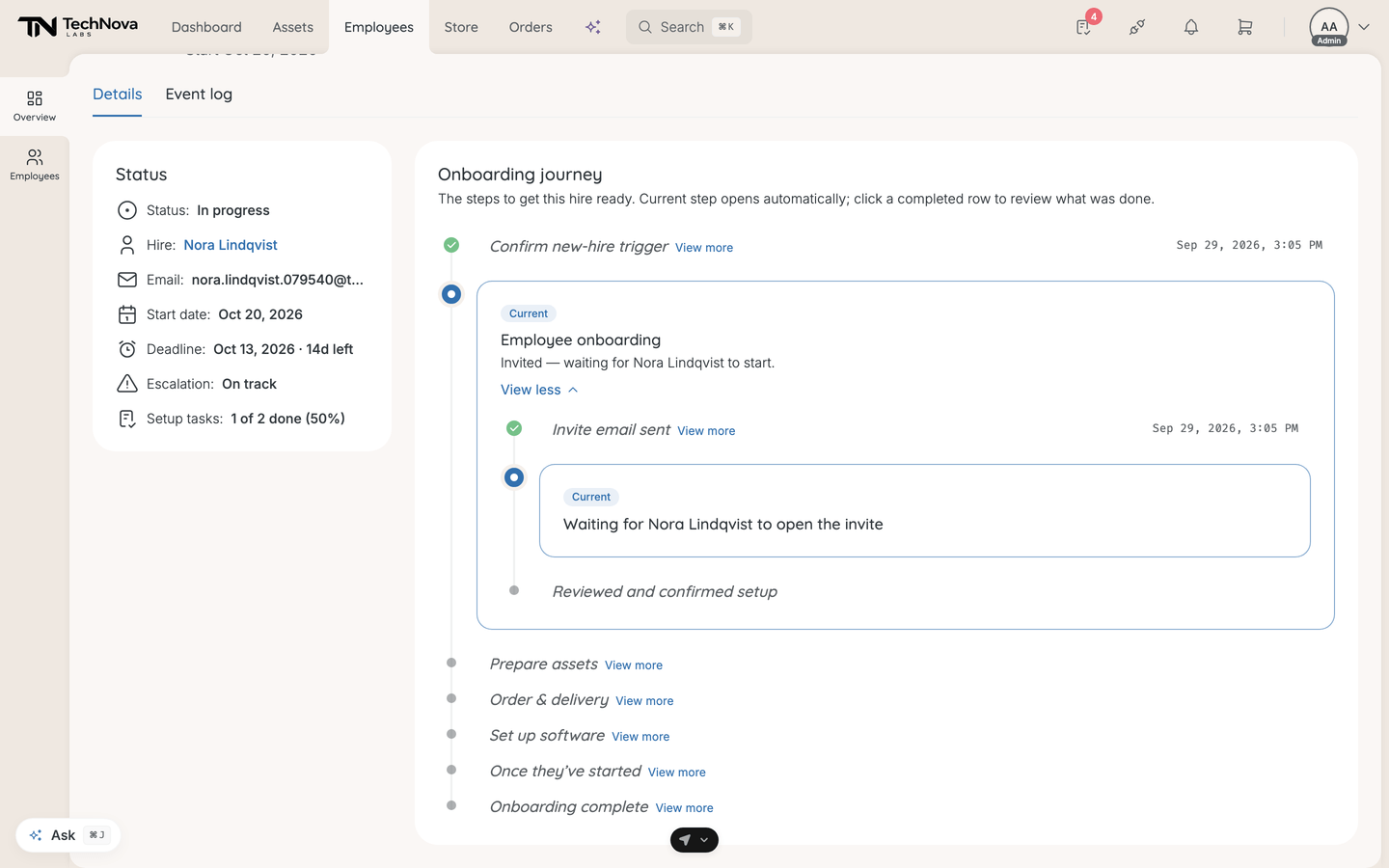Viewport: 1389px width, 868px height.
Task: View more on Invite email sent
Action: point(706,431)
